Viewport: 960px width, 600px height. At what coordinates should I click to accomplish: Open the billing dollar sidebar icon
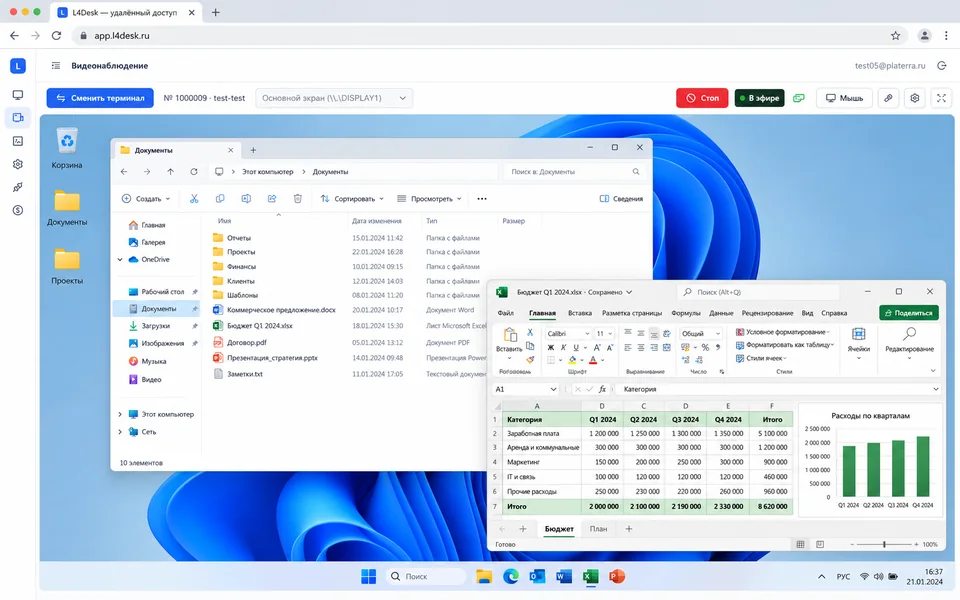[18, 210]
